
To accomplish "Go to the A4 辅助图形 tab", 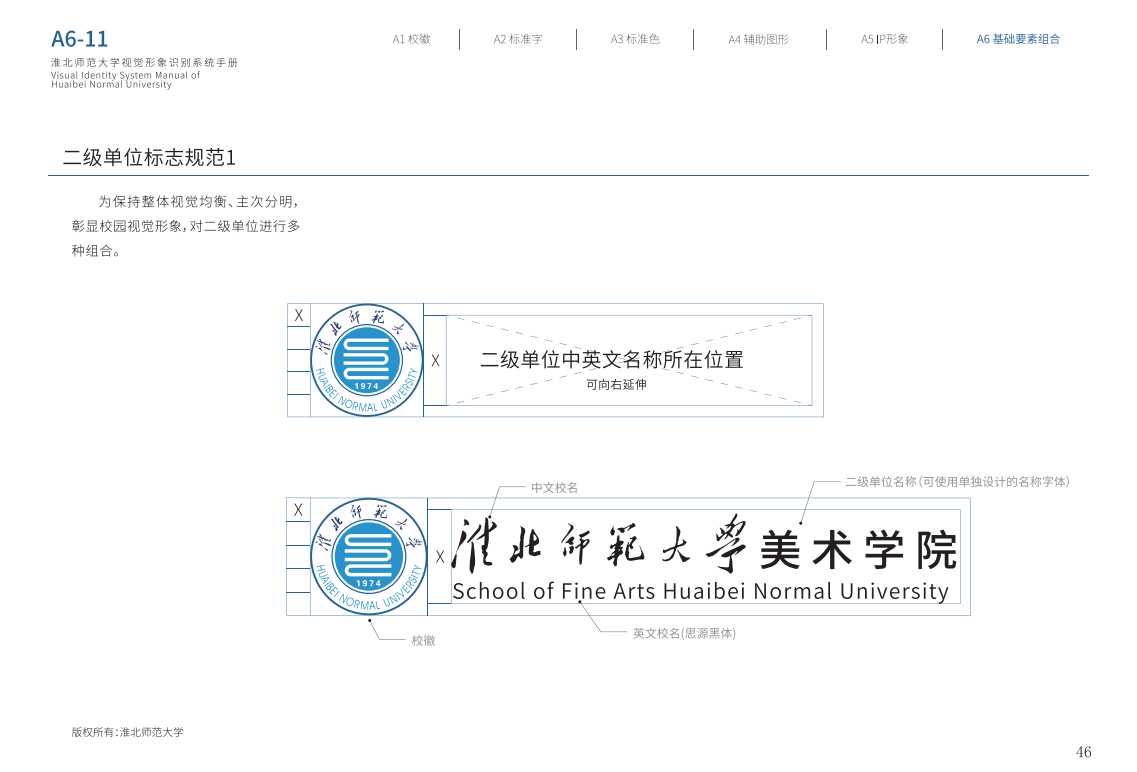I will [x=758, y=39].
